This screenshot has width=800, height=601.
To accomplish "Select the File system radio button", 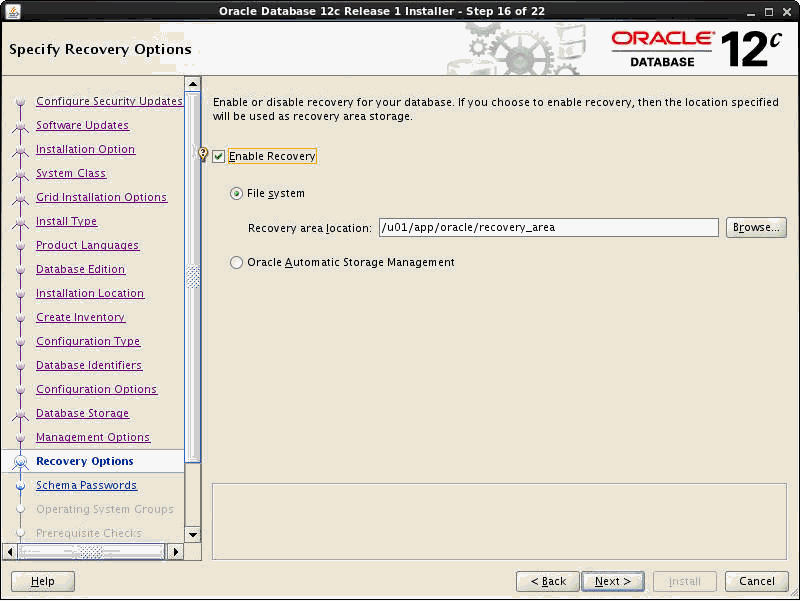I will 236,194.
